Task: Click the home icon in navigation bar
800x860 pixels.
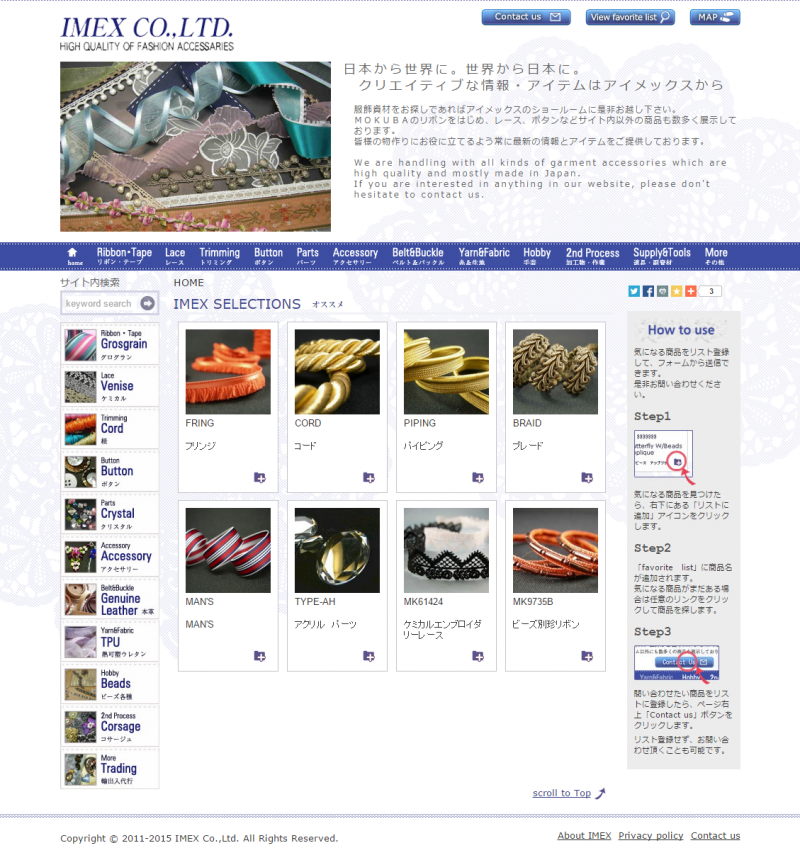Action: point(73,256)
